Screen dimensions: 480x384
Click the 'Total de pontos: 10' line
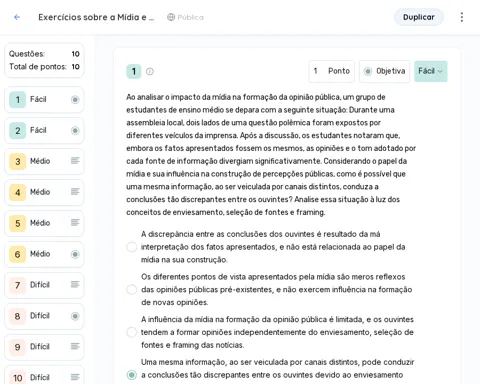pos(44,67)
